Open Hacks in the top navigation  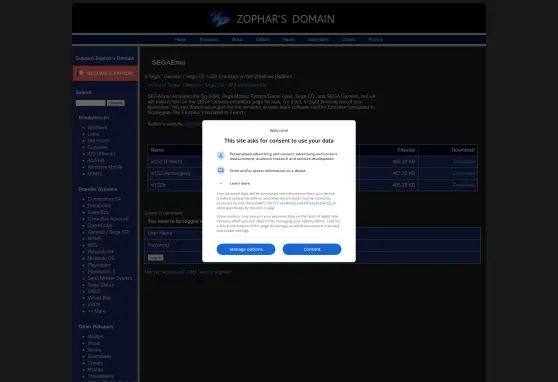tap(289, 40)
